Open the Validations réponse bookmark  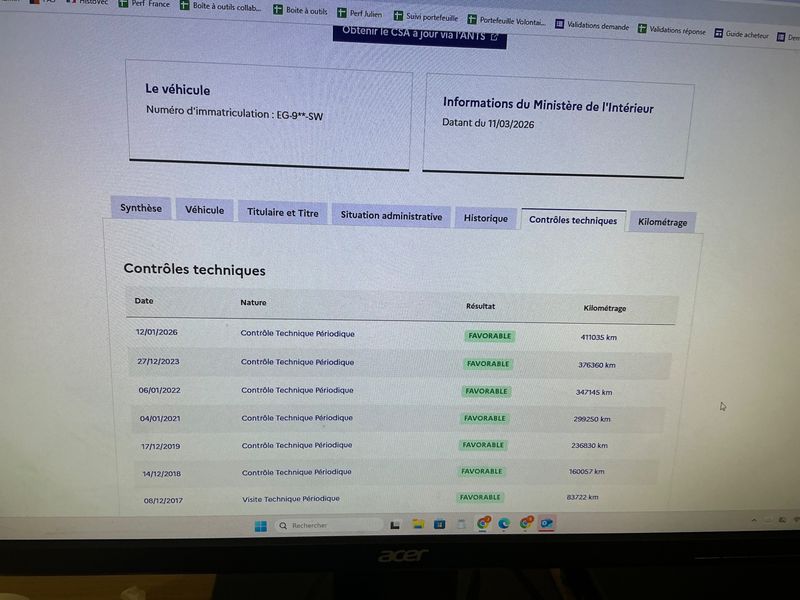(672, 30)
